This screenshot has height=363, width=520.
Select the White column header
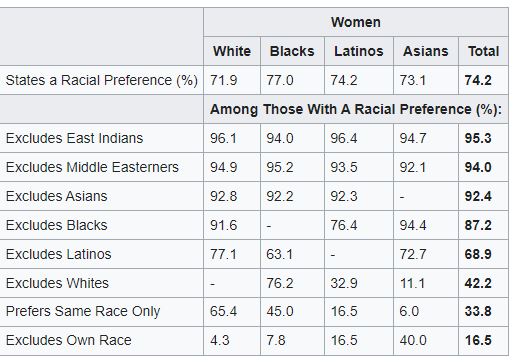[232, 51]
